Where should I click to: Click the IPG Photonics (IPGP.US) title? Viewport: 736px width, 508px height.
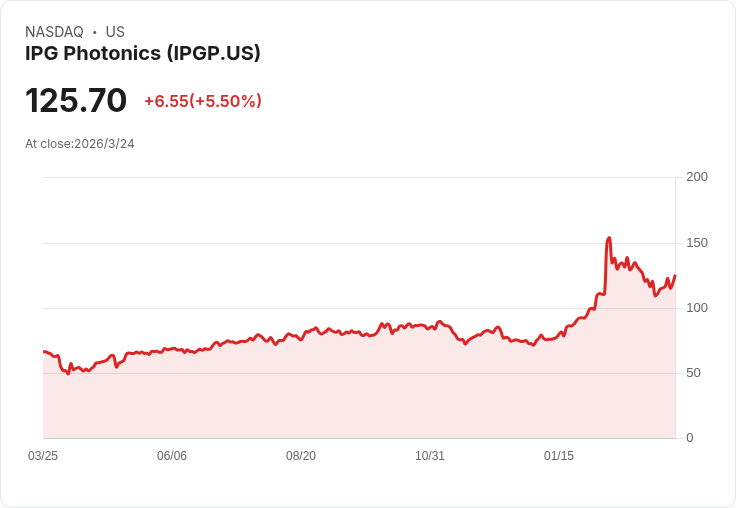point(143,54)
